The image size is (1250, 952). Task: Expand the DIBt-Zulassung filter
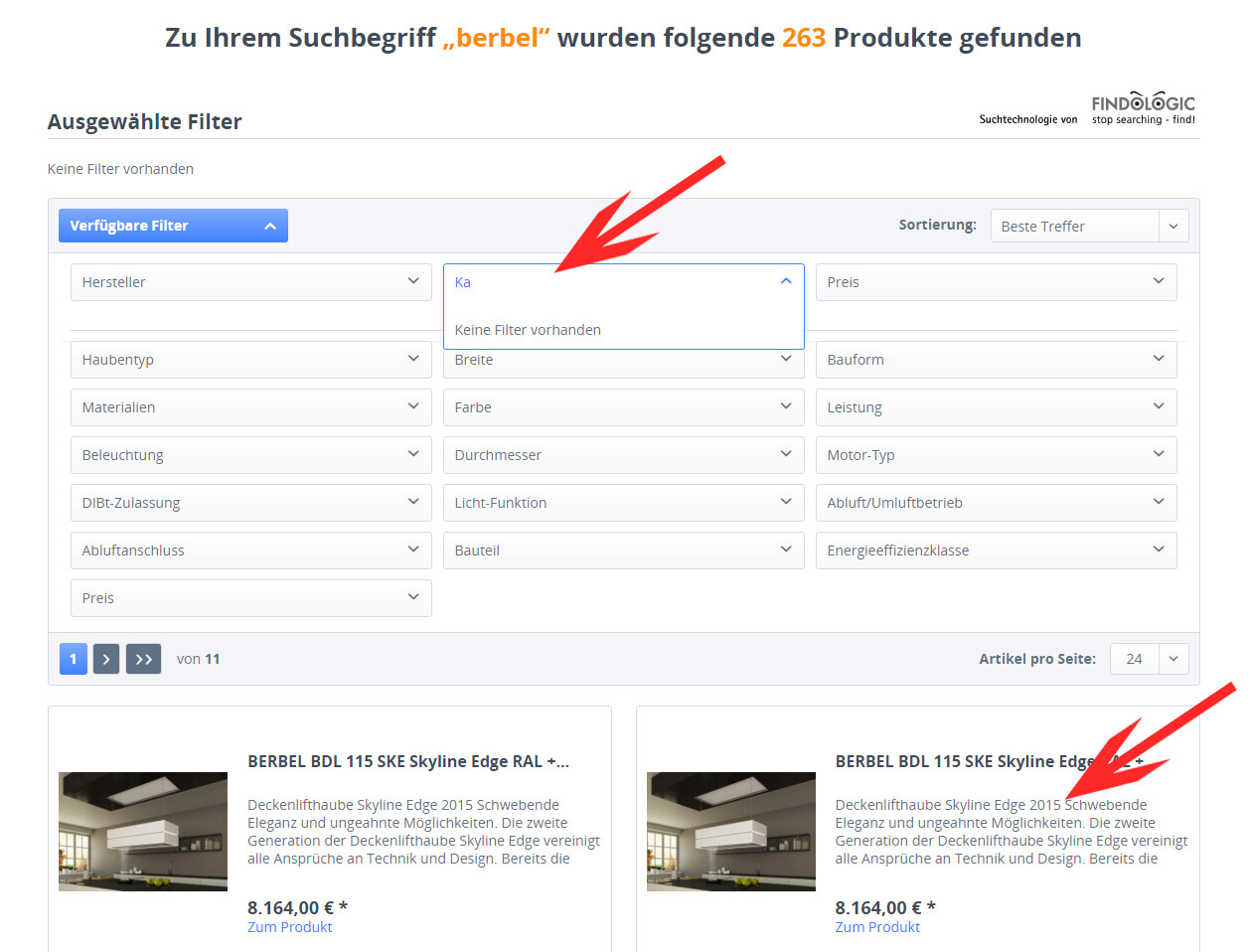pos(251,503)
